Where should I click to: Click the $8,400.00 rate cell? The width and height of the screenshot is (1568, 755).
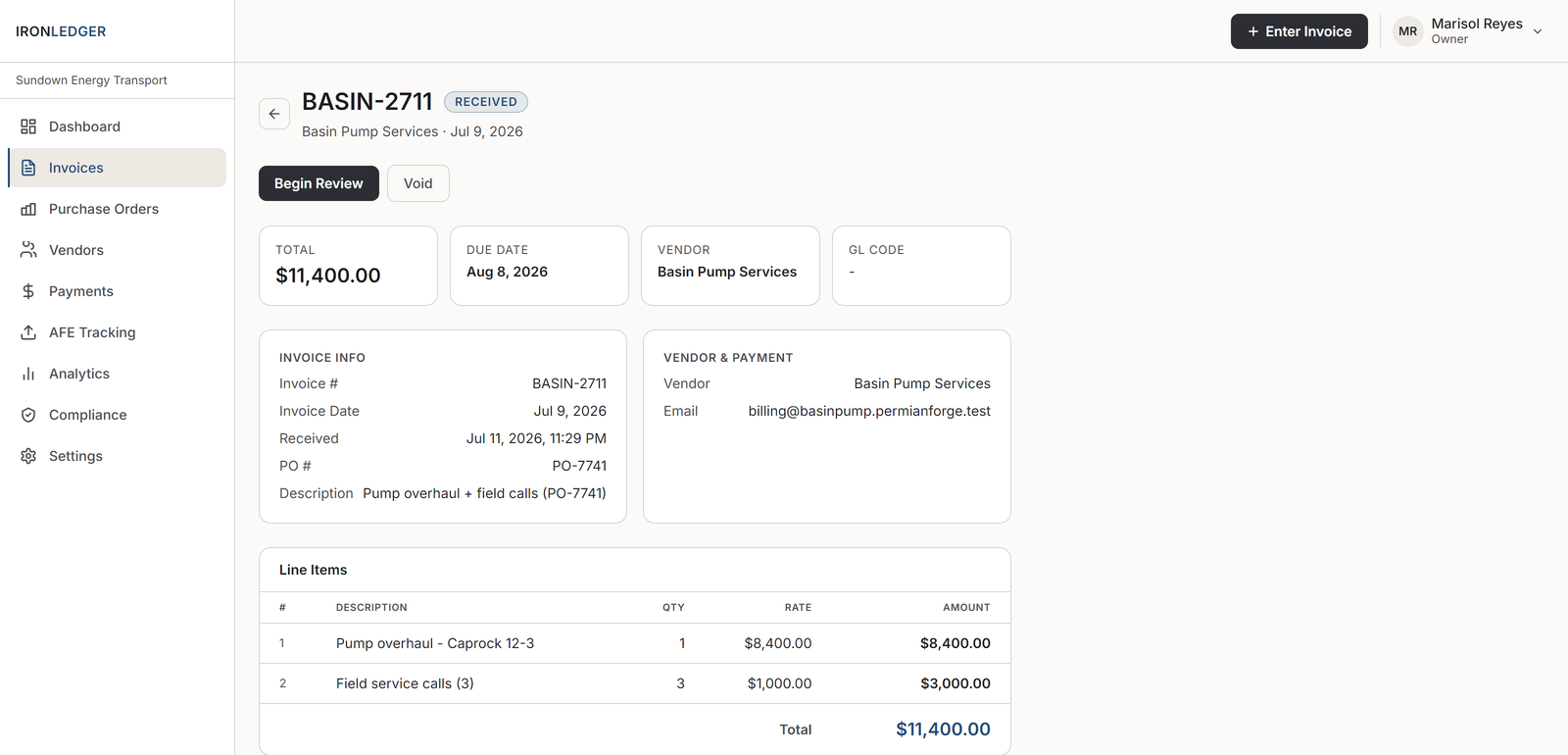pyautogui.click(x=777, y=643)
